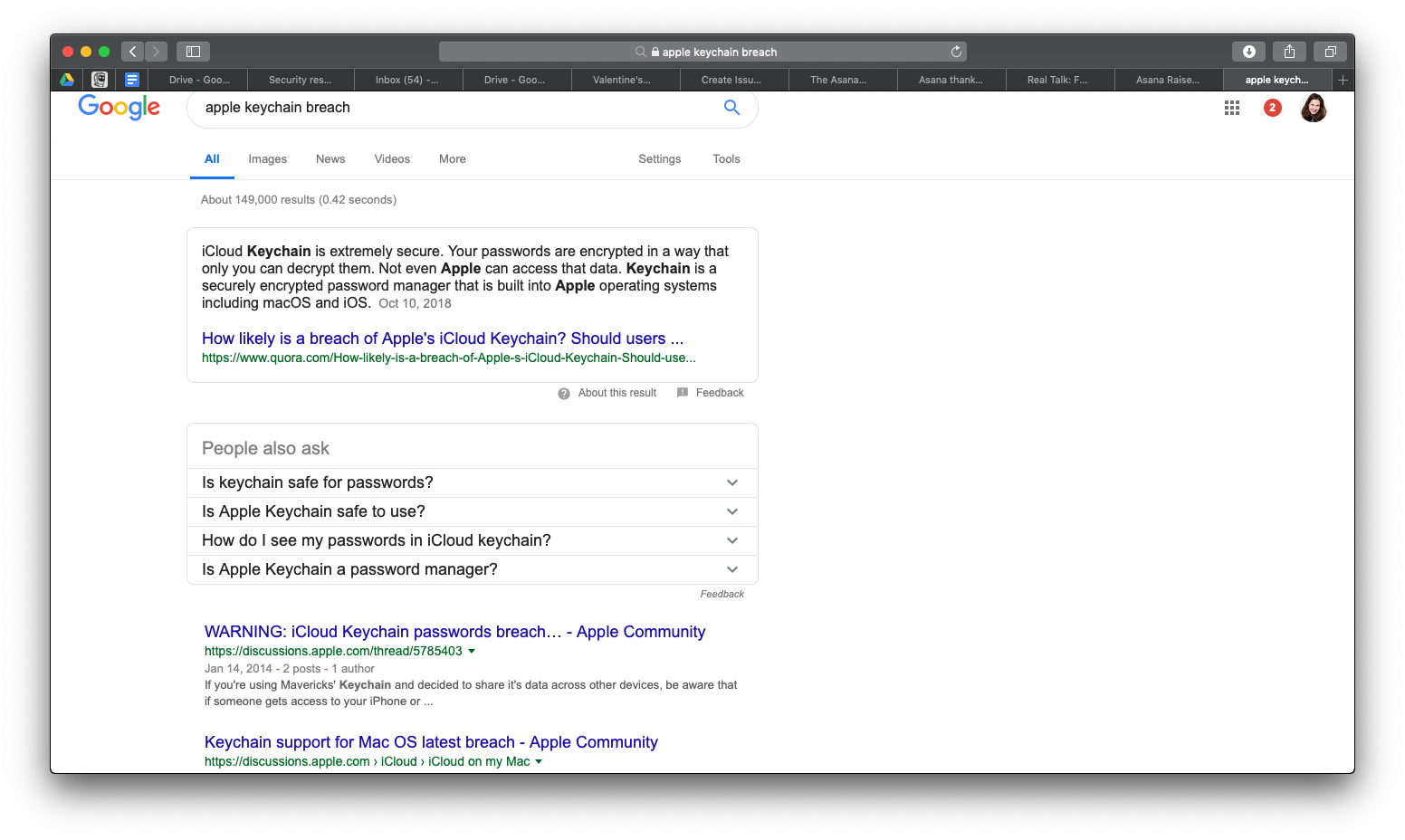Viewport: 1405px width, 840px height.
Task: Click the About this result question icon
Action: [564, 394]
